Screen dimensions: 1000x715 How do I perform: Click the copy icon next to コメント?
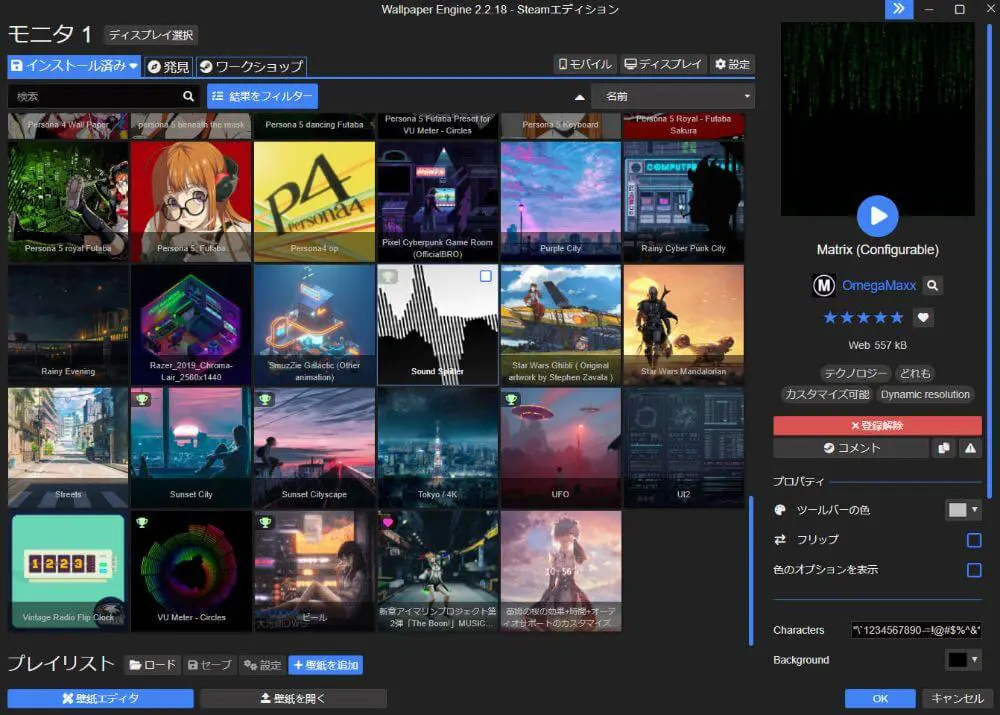click(x=944, y=448)
